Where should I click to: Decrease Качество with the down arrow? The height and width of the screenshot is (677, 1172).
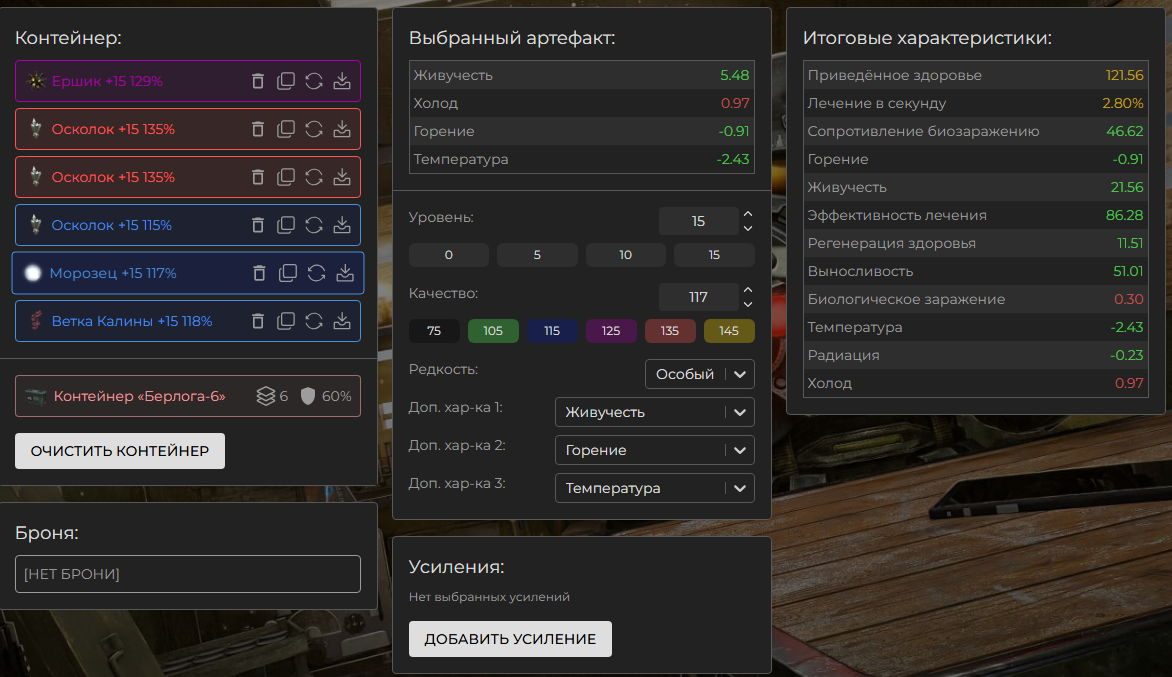click(747, 304)
